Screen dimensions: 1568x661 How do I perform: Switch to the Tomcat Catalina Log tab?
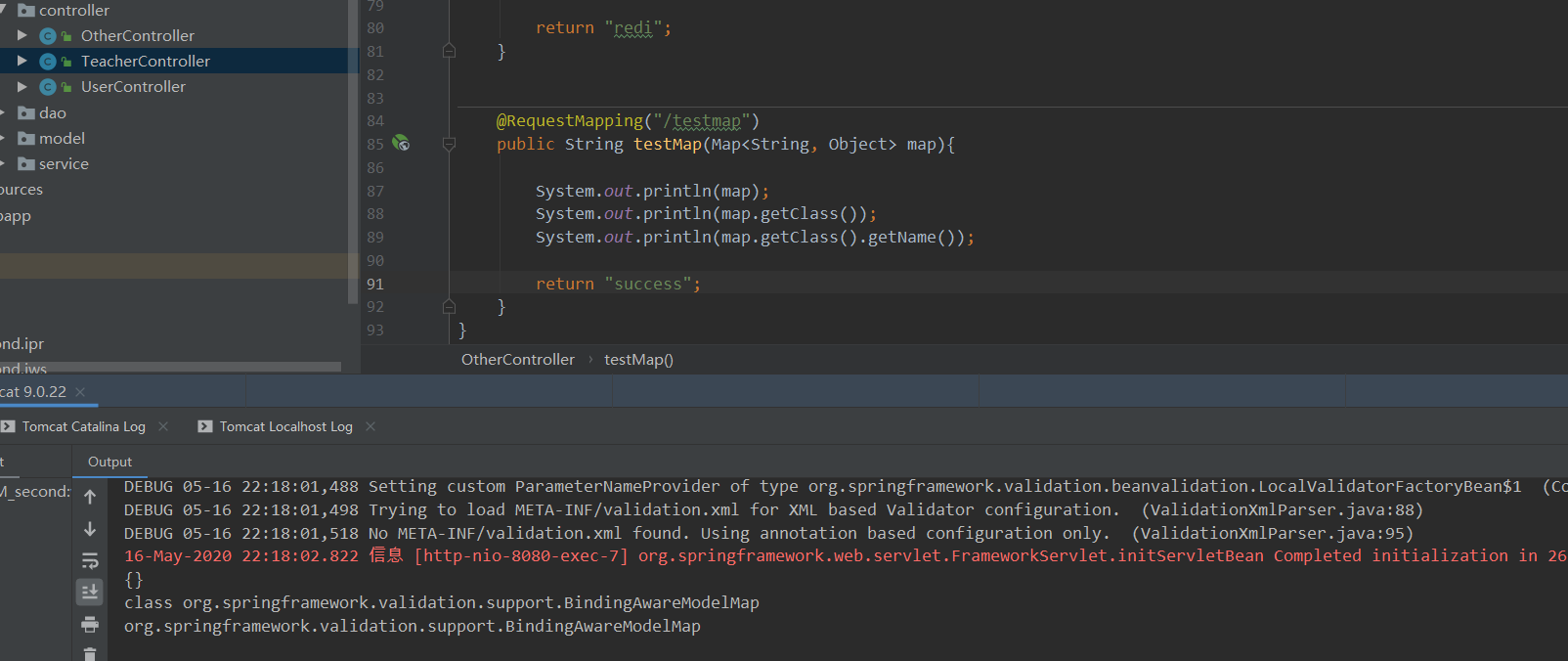[84, 426]
